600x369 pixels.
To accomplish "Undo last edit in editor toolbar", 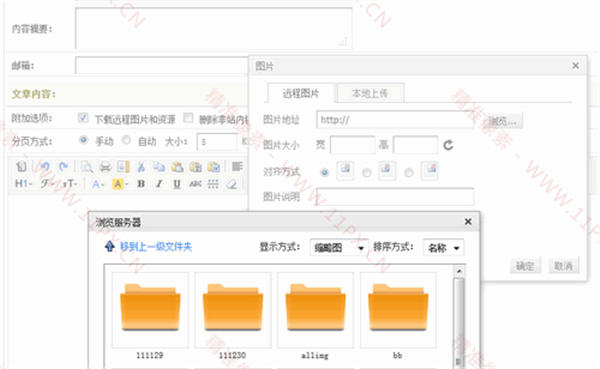I will tap(45, 167).
